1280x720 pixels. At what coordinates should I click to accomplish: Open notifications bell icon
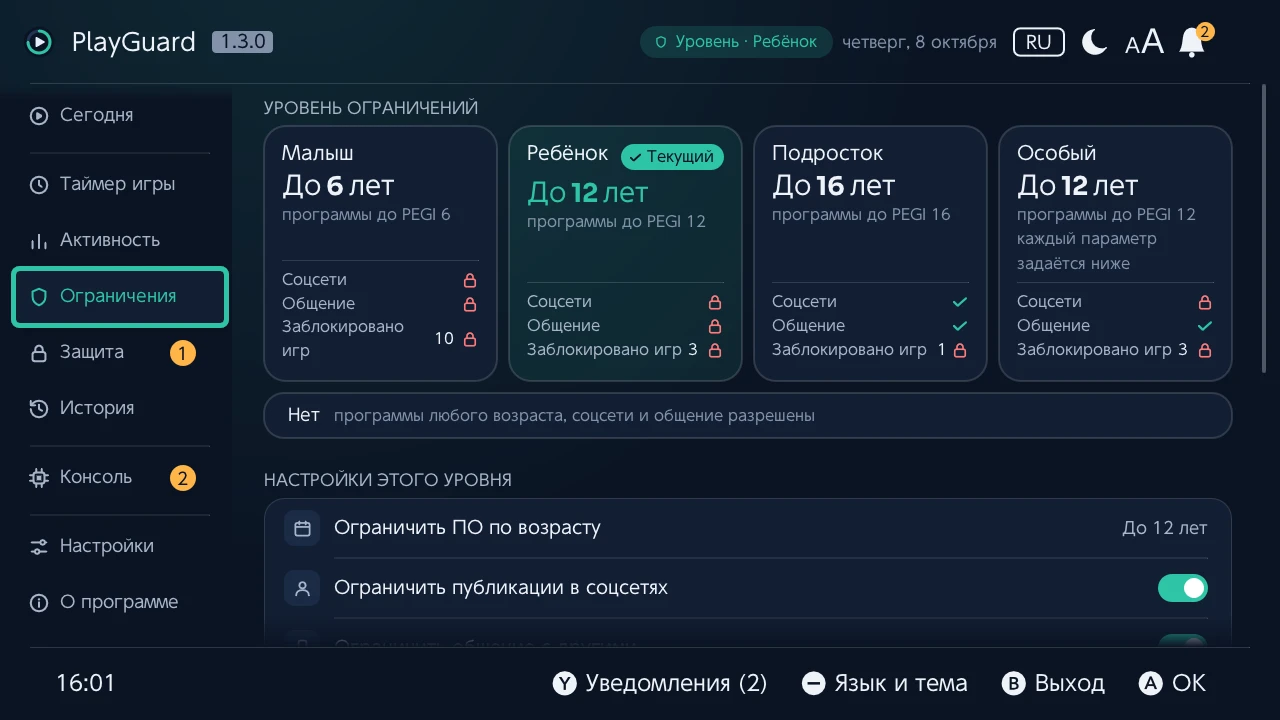(1192, 42)
